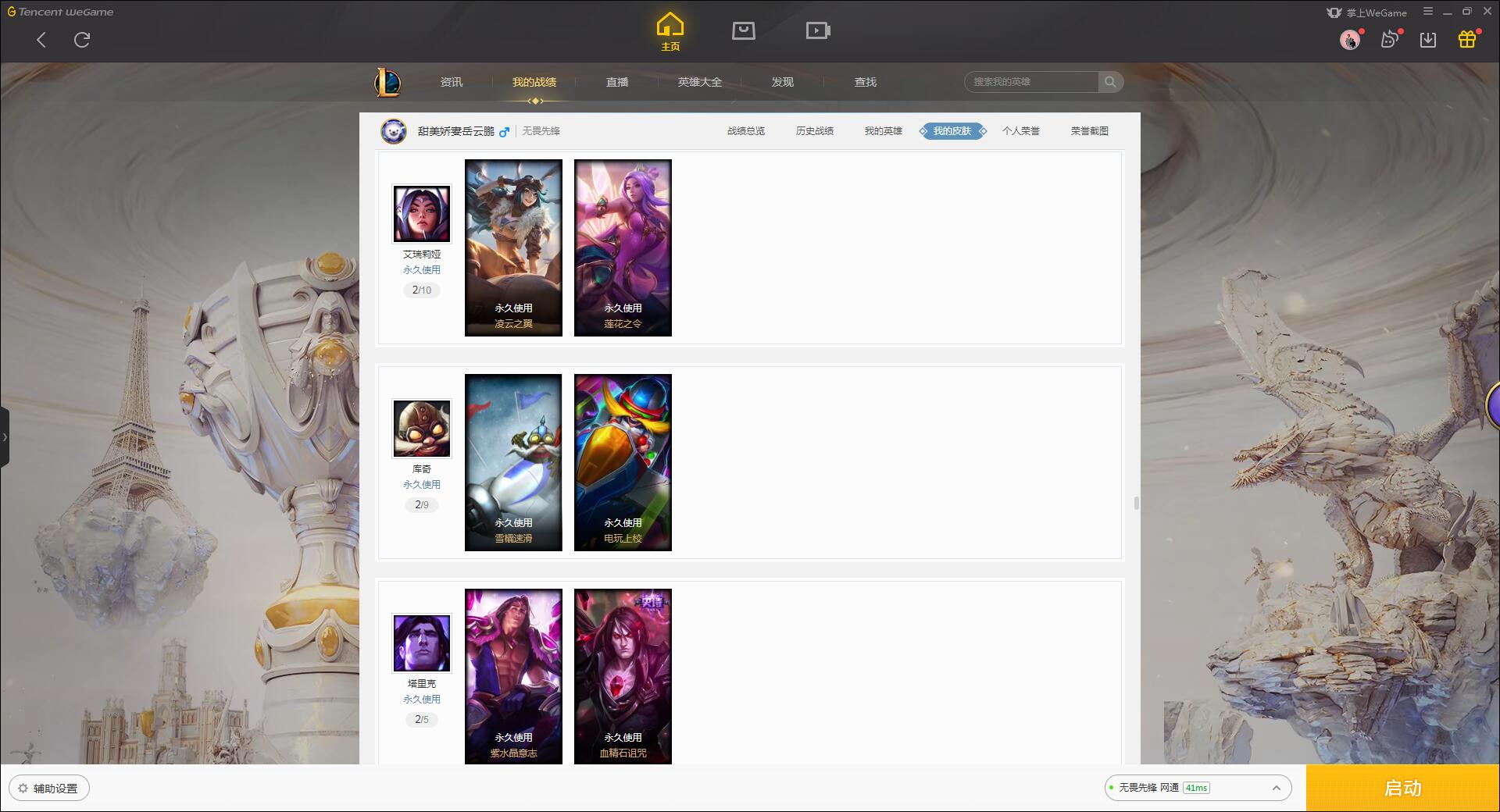The width and height of the screenshot is (1500, 812).
Task: Open the 主页 home icon
Action: tap(670, 32)
